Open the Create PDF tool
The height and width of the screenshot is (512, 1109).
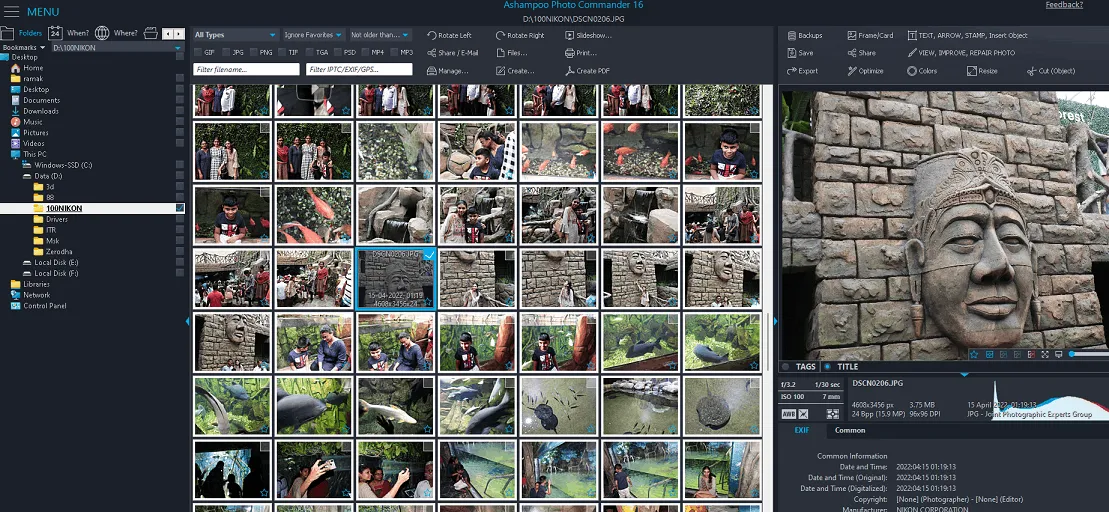[570, 71]
